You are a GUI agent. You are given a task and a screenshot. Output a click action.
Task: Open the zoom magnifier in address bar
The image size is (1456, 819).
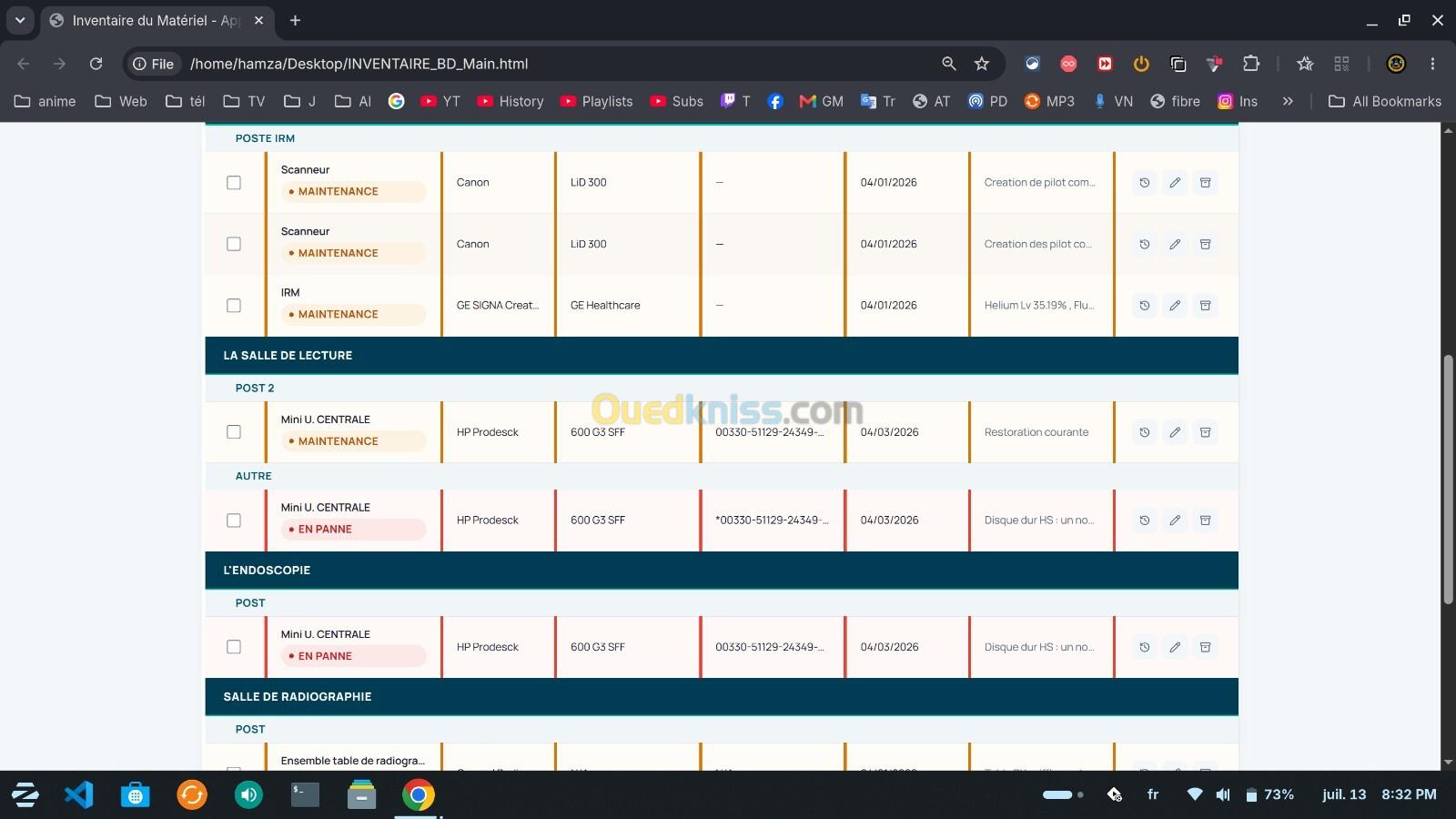tap(949, 64)
